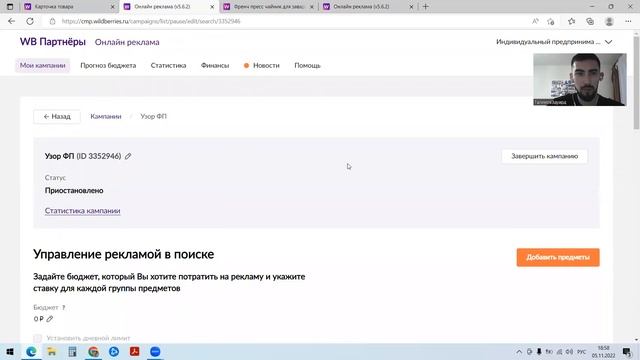Click the WB Партнёры logo
This screenshot has height=360, width=640.
(53, 42)
